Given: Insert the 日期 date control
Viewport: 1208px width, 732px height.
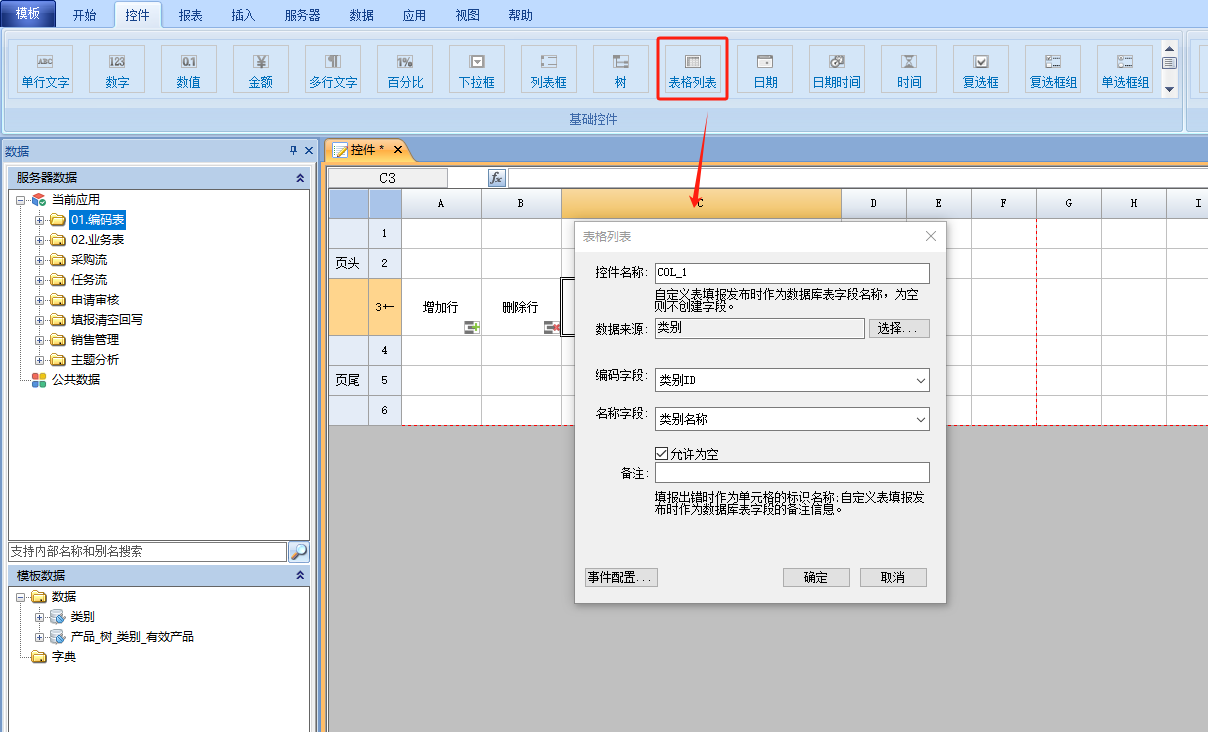Looking at the screenshot, I should coord(765,70).
